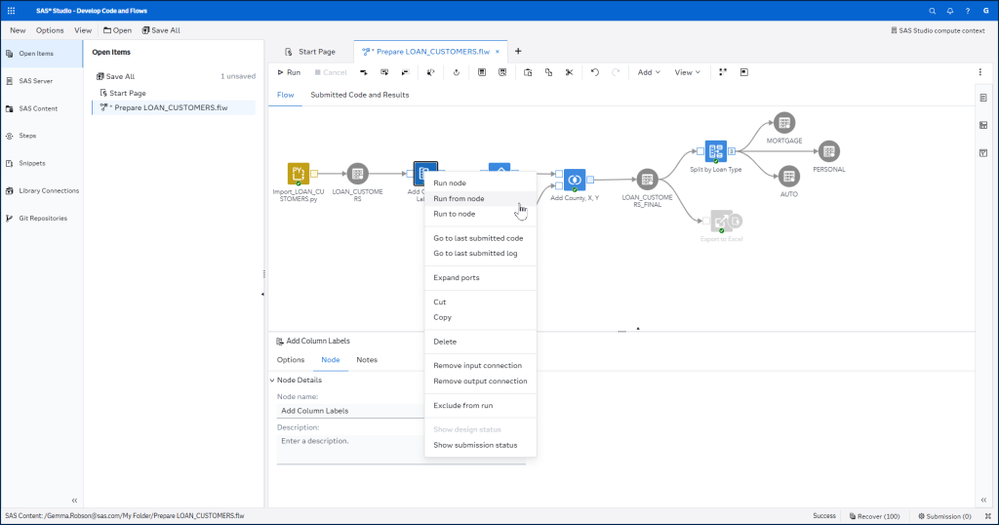999x525 pixels.
Task: Click the scissors cut toolbar icon
Action: [569, 73]
